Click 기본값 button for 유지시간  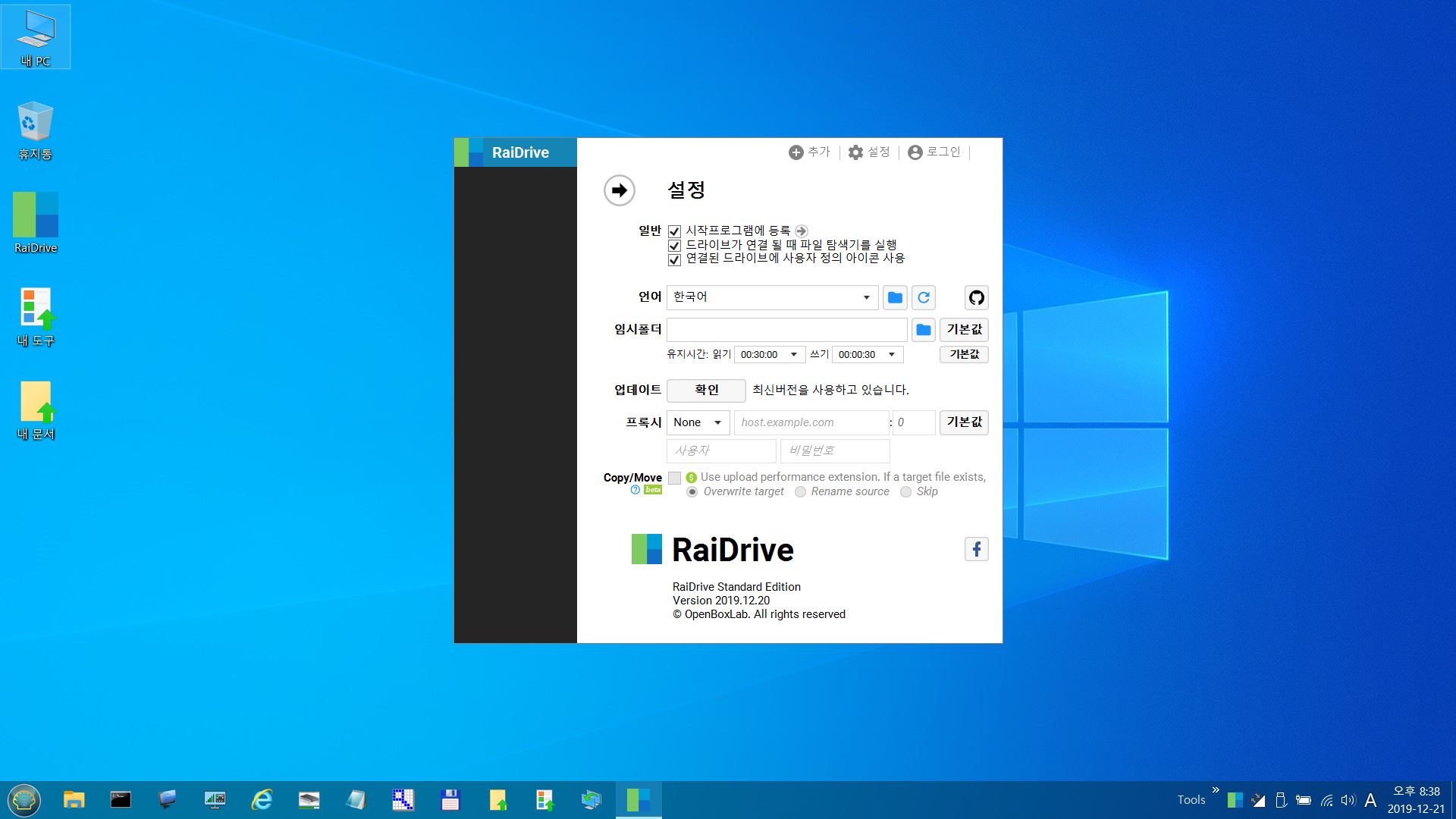point(964,354)
